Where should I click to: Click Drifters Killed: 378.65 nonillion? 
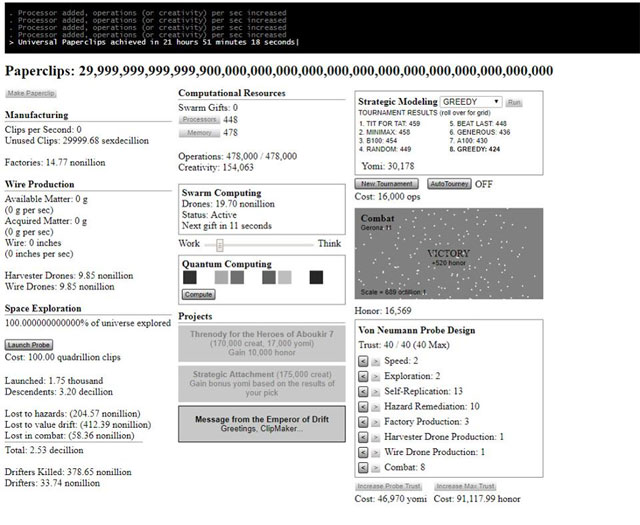pos(68,472)
